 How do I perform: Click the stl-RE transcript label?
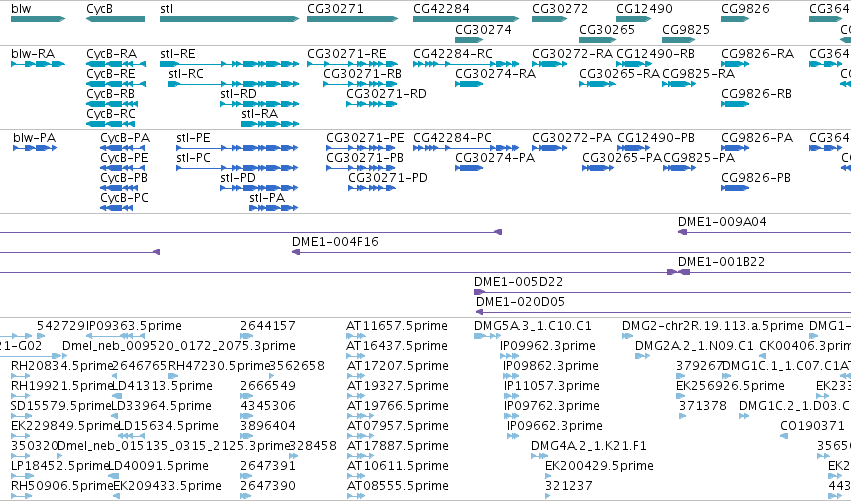[177, 54]
